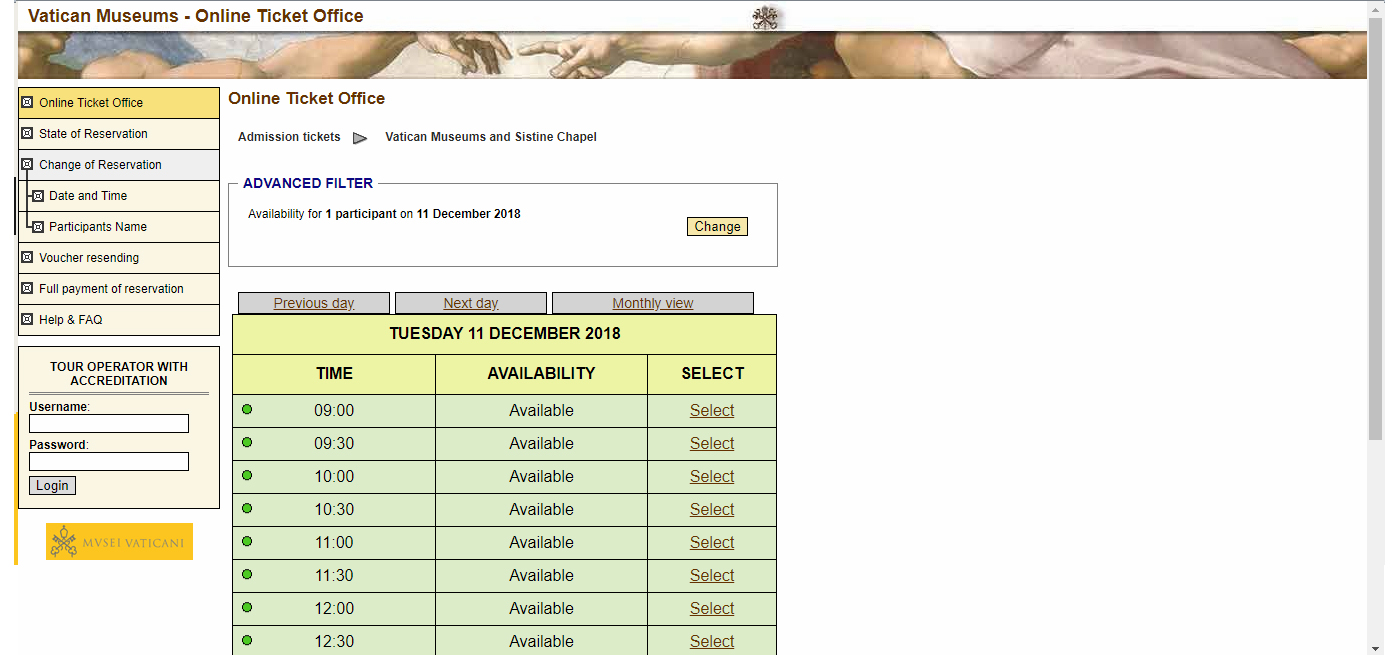Select the 12:30 time slot
Viewport: 1400px width, 655px height.
(x=712, y=642)
